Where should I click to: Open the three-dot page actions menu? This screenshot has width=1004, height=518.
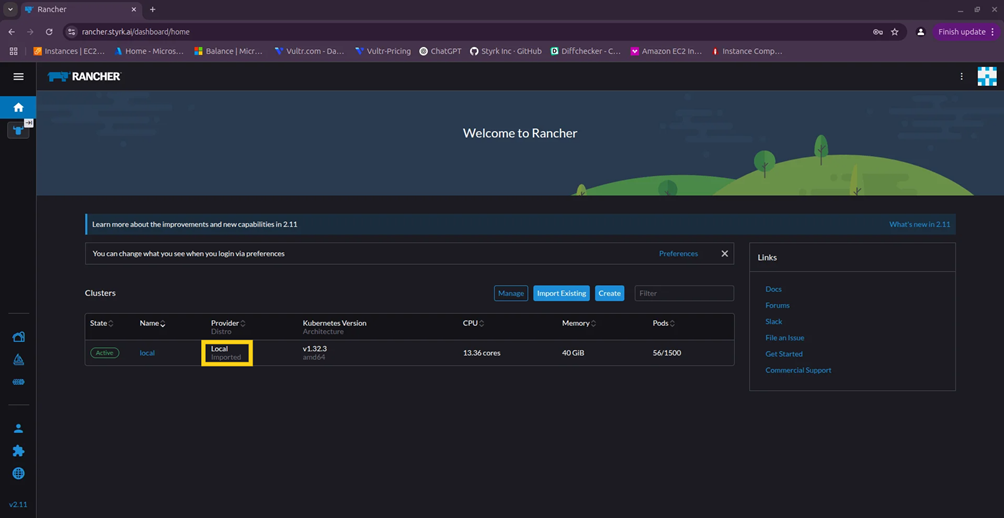pos(961,77)
